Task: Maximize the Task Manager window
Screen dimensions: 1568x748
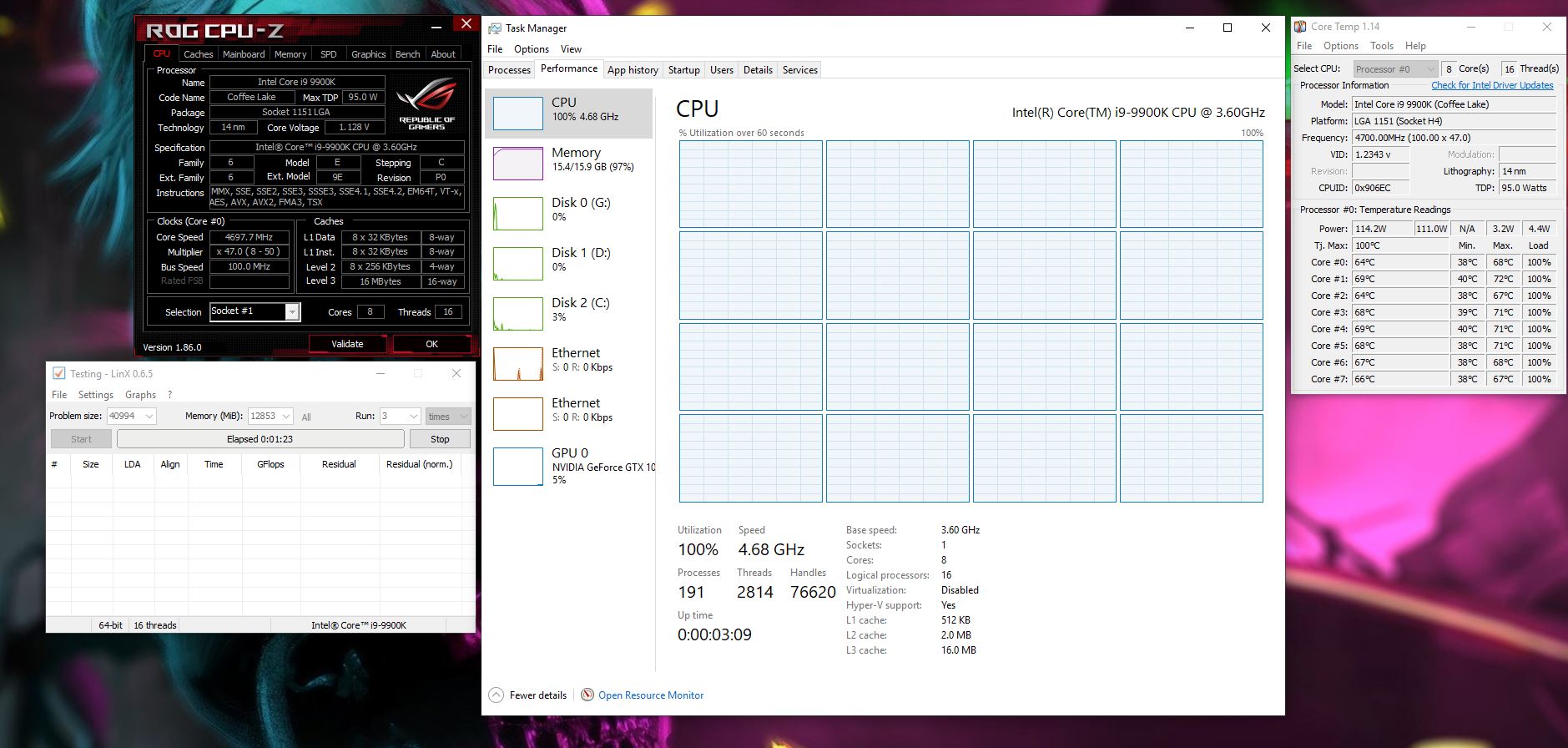Action: 1228,28
